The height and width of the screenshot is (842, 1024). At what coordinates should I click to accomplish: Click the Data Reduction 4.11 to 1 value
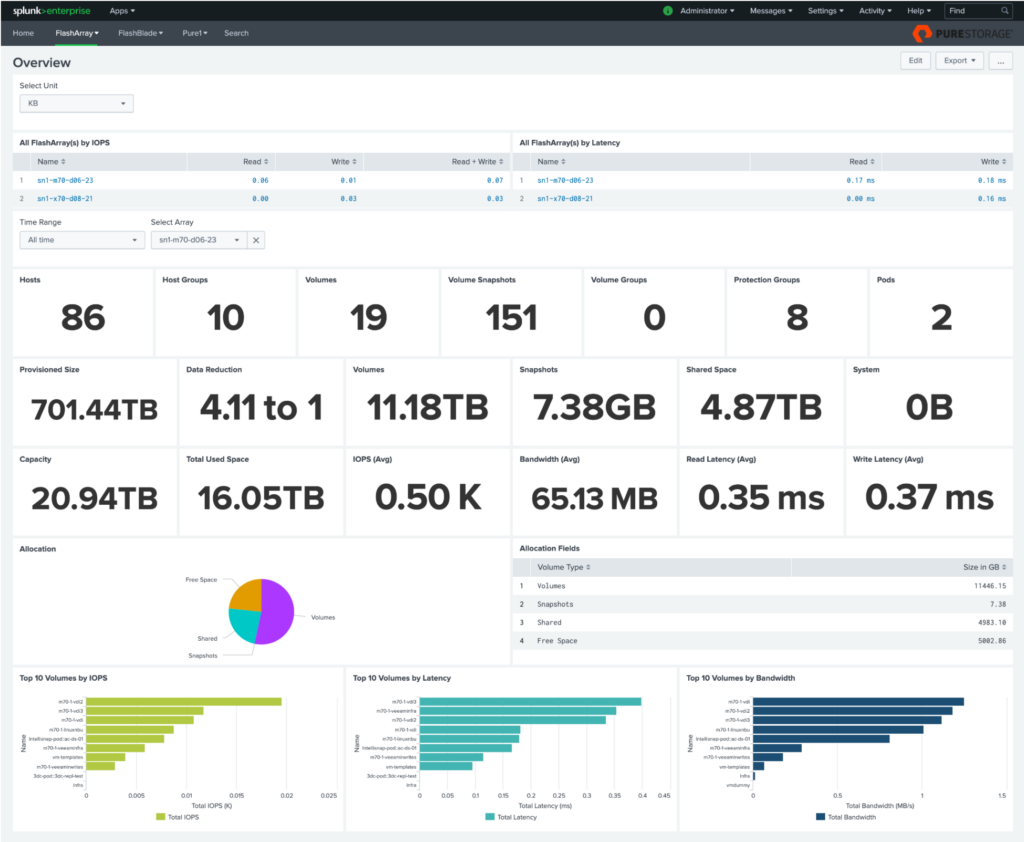(261, 408)
